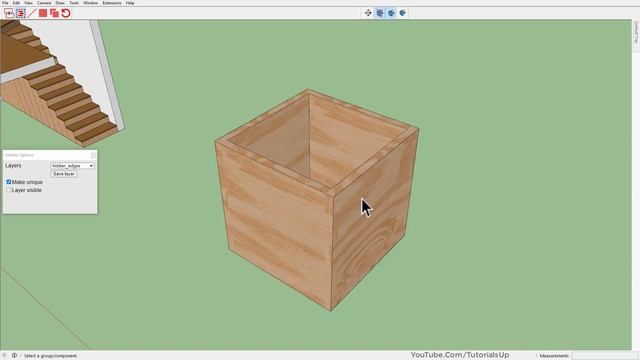Screen dimensions: 640x360
Task: Open the Tools menu
Action: coord(74,3)
